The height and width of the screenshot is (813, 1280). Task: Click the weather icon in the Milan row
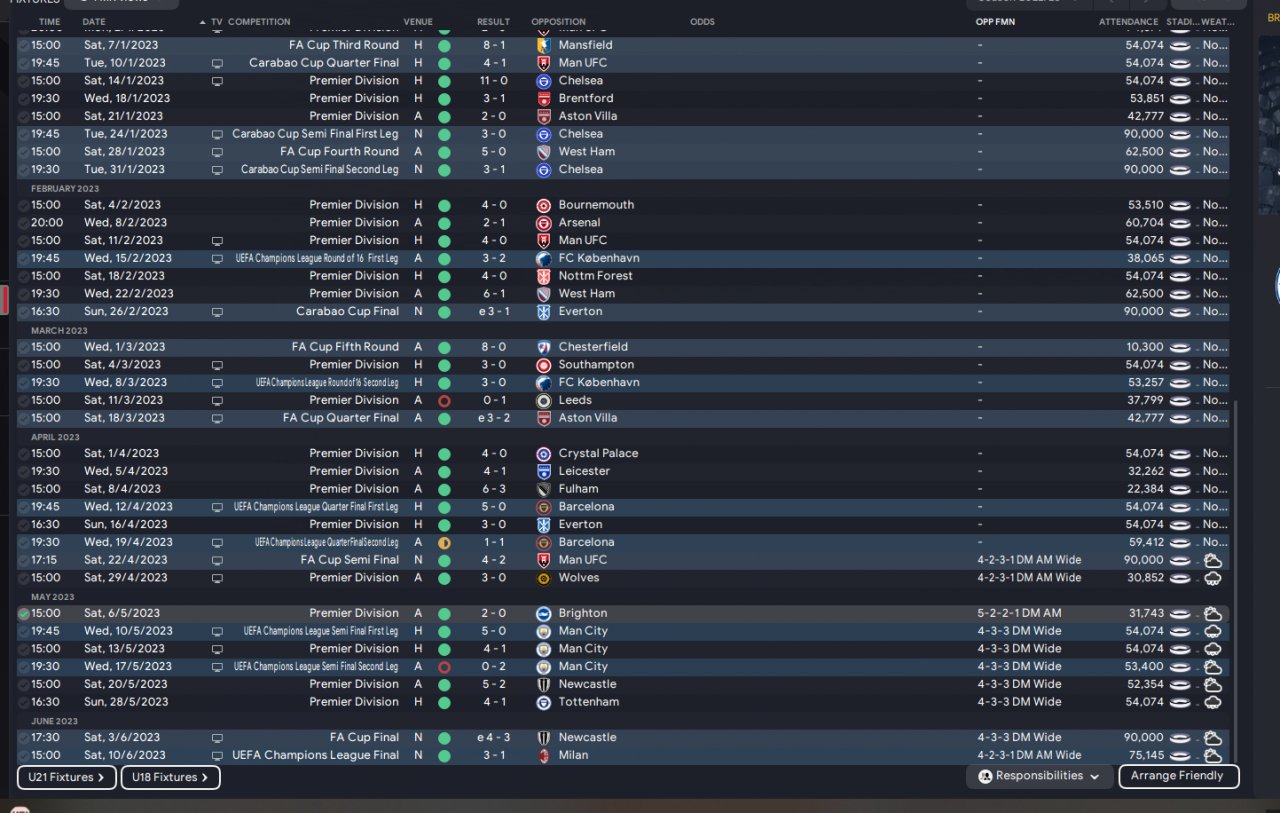tap(1213, 755)
